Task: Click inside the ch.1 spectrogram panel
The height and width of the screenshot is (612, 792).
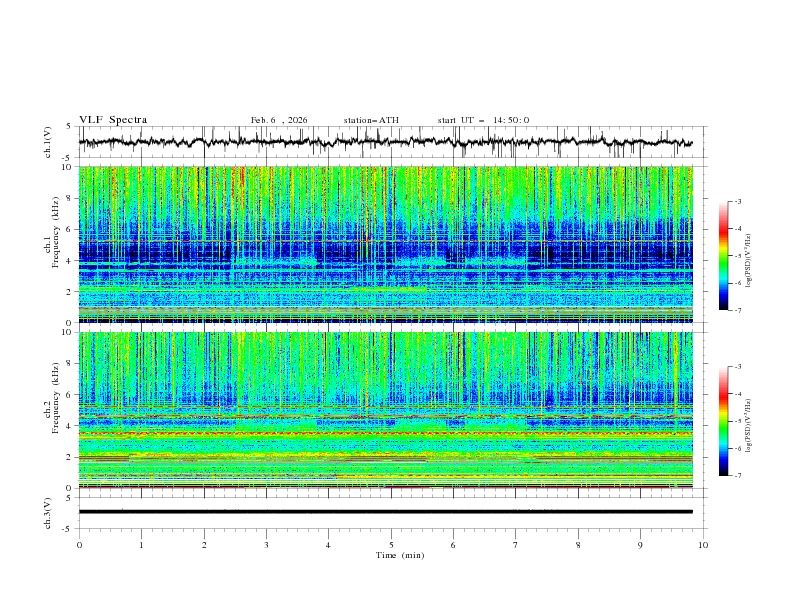Action: [x=385, y=244]
